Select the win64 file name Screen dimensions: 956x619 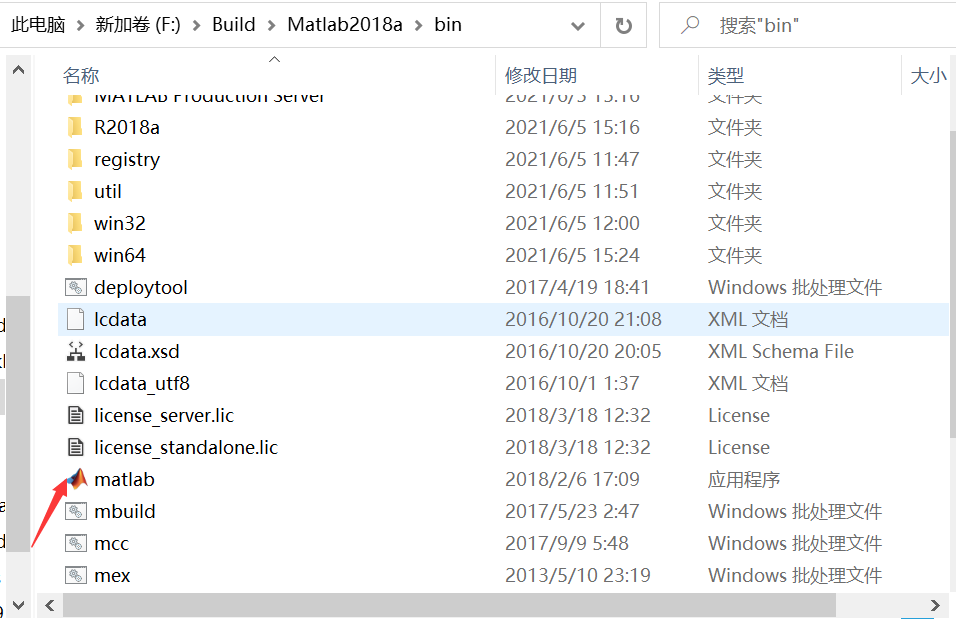120,256
